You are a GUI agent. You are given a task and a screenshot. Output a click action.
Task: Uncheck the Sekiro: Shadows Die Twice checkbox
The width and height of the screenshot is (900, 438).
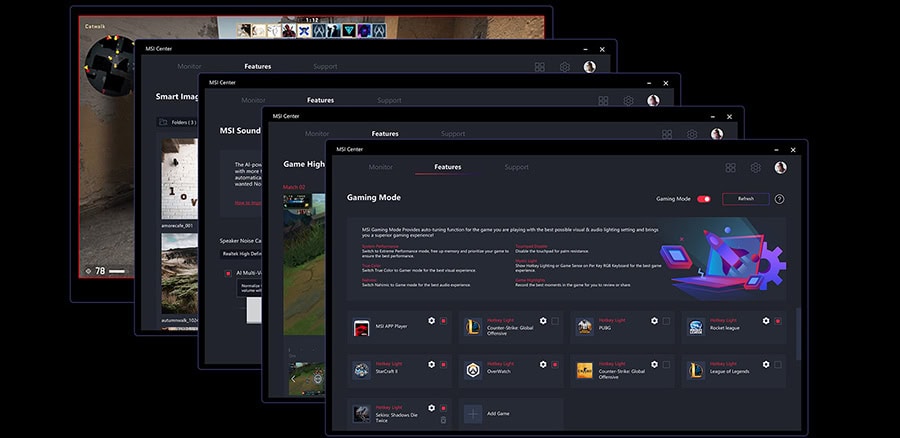444,408
